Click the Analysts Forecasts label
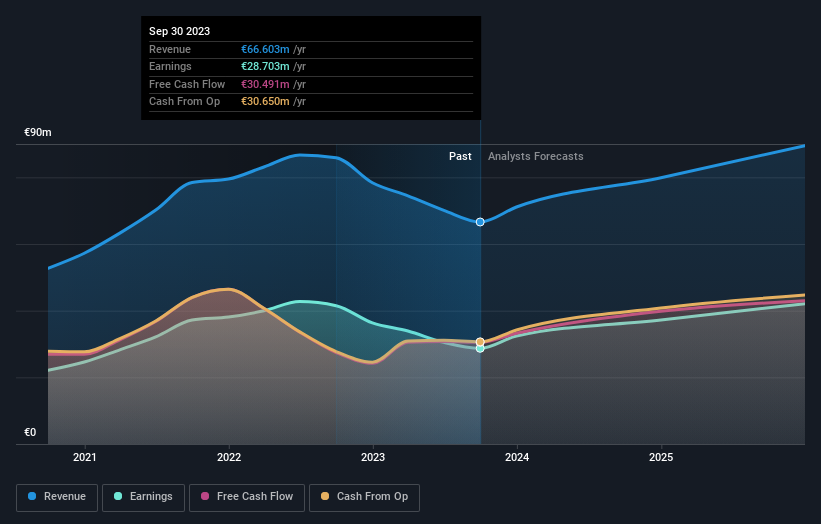Viewport: 821px width, 524px height. click(536, 156)
